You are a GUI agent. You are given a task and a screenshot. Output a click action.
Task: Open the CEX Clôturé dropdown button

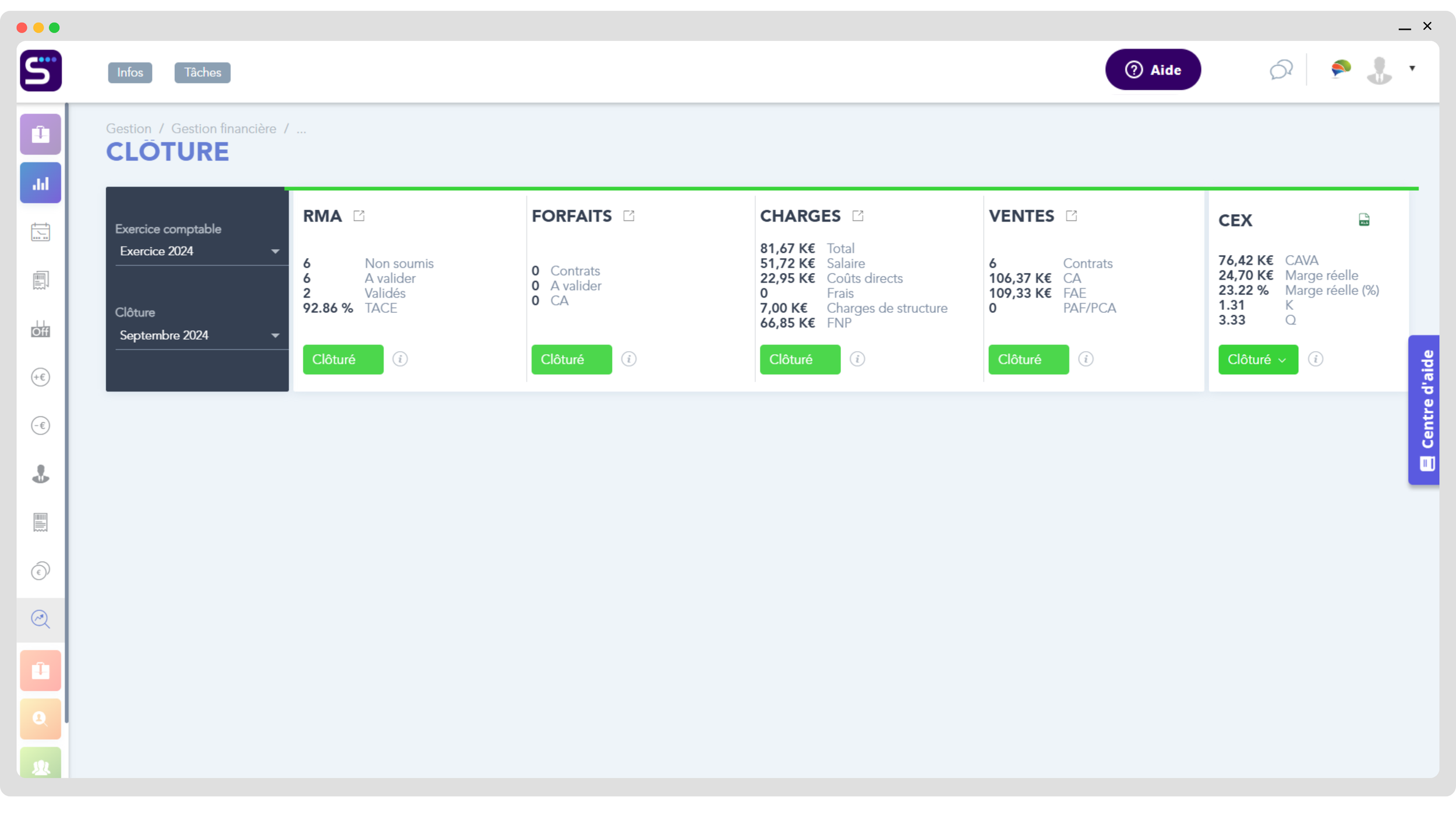tap(1258, 359)
